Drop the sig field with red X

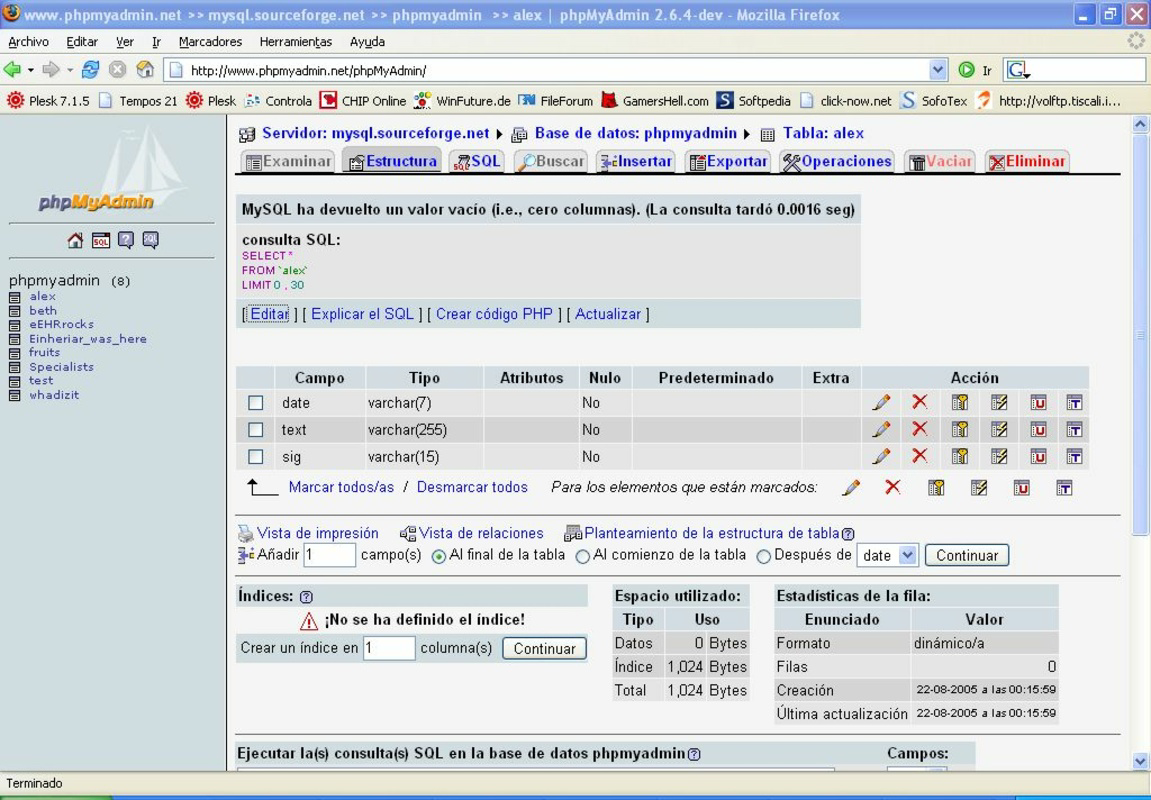[920, 456]
